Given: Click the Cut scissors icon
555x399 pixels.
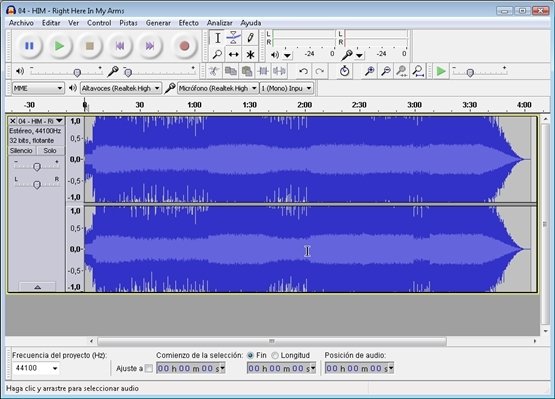Looking at the screenshot, I should [x=214, y=71].
